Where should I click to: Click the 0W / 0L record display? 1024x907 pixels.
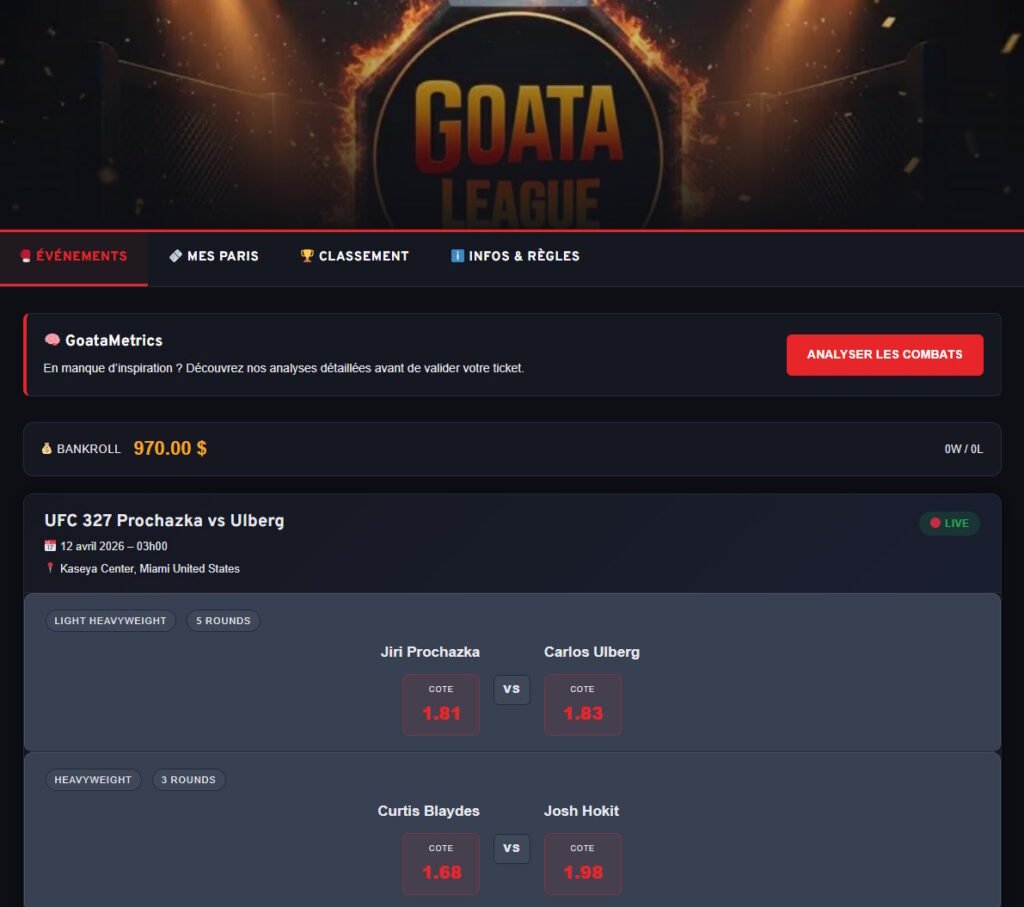pyautogui.click(x=963, y=449)
